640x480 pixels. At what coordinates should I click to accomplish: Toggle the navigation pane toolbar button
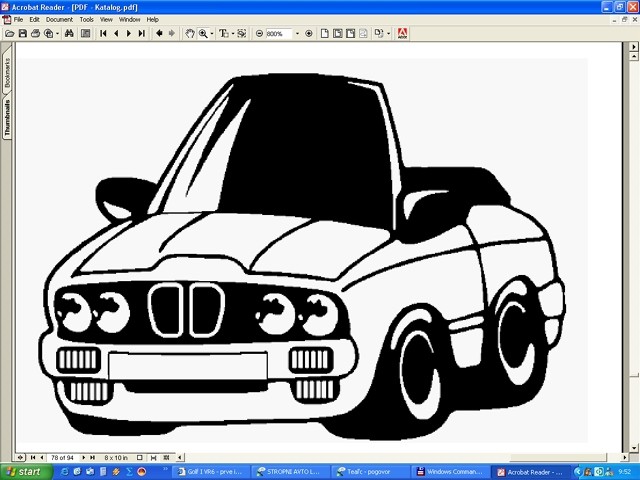click(x=85, y=33)
